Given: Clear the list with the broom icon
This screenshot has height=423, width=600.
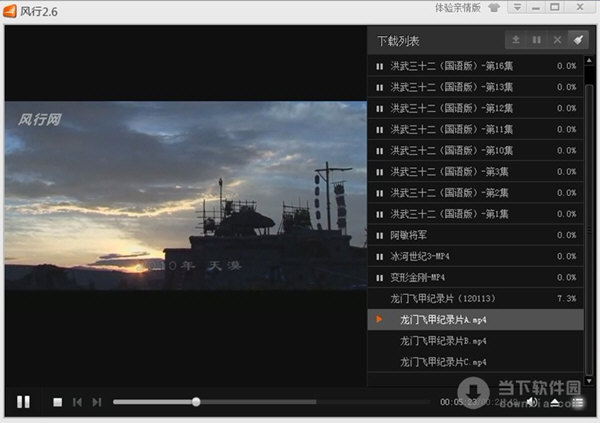Looking at the screenshot, I should 578,40.
